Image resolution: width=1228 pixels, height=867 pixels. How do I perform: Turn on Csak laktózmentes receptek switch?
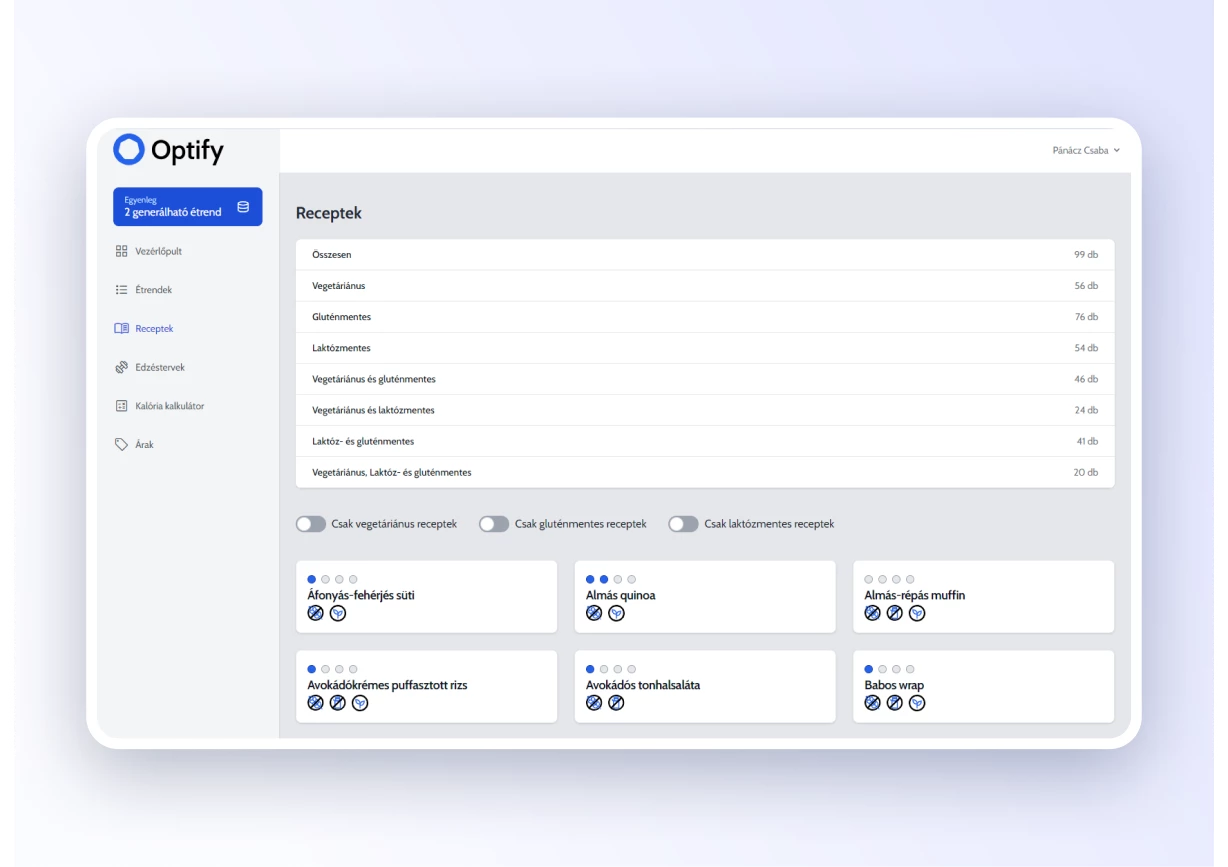683,524
